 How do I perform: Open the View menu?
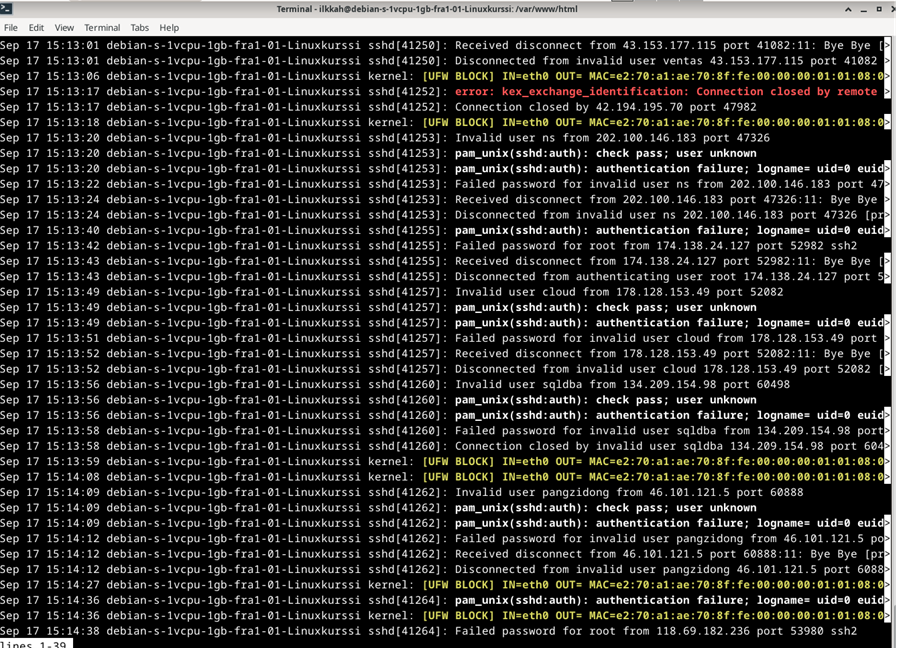(64, 28)
